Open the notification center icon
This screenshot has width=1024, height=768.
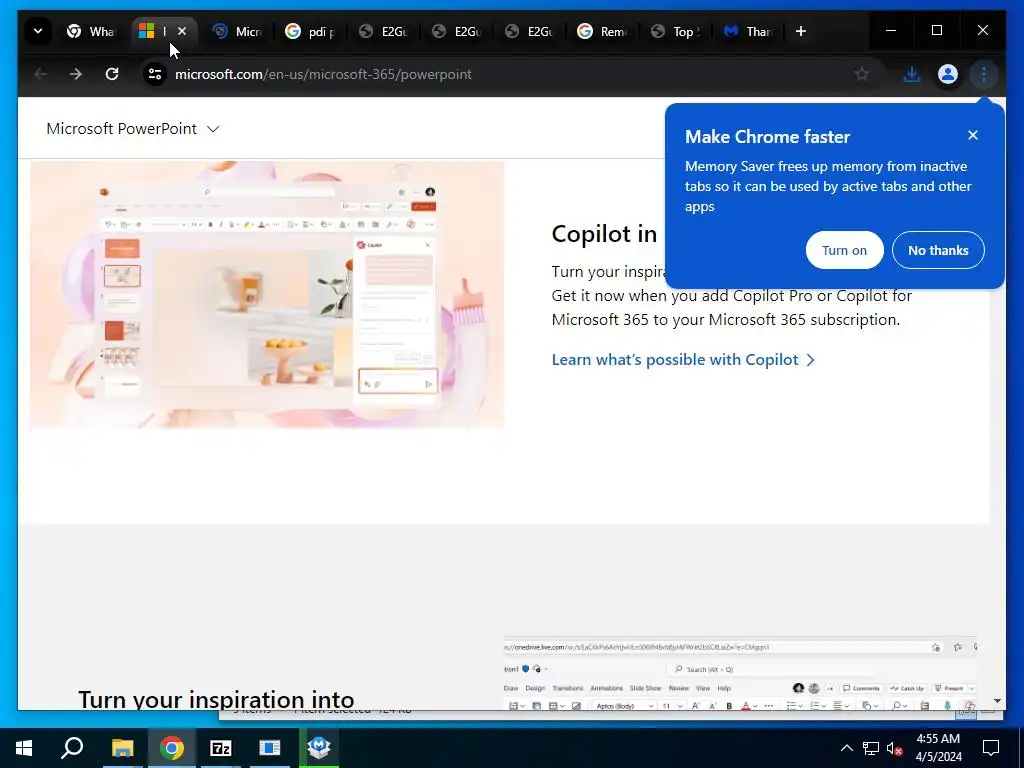click(991, 748)
